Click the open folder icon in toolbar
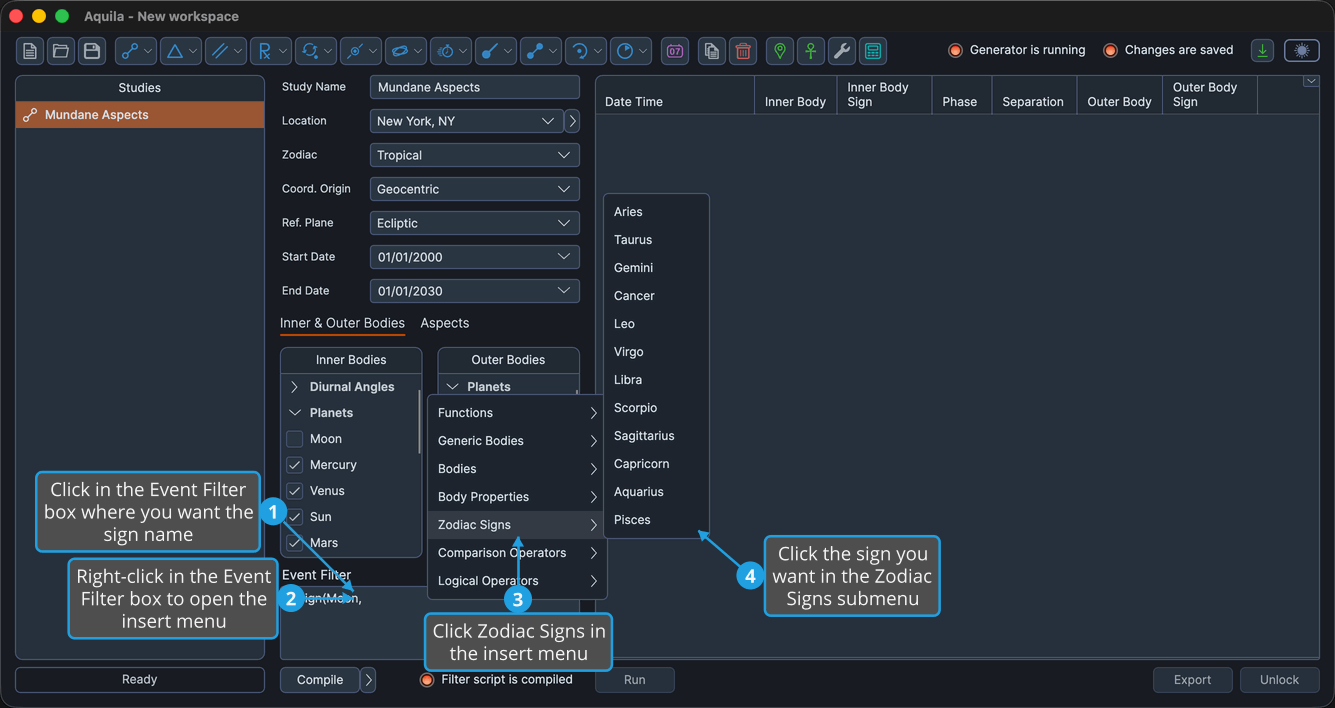Screen dimensions: 1335x708 tap(61, 51)
